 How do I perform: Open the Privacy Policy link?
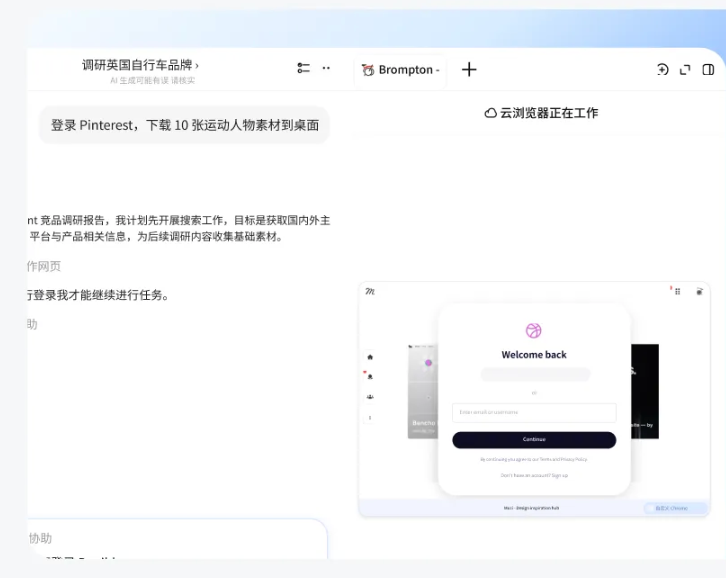[x=574, y=459]
